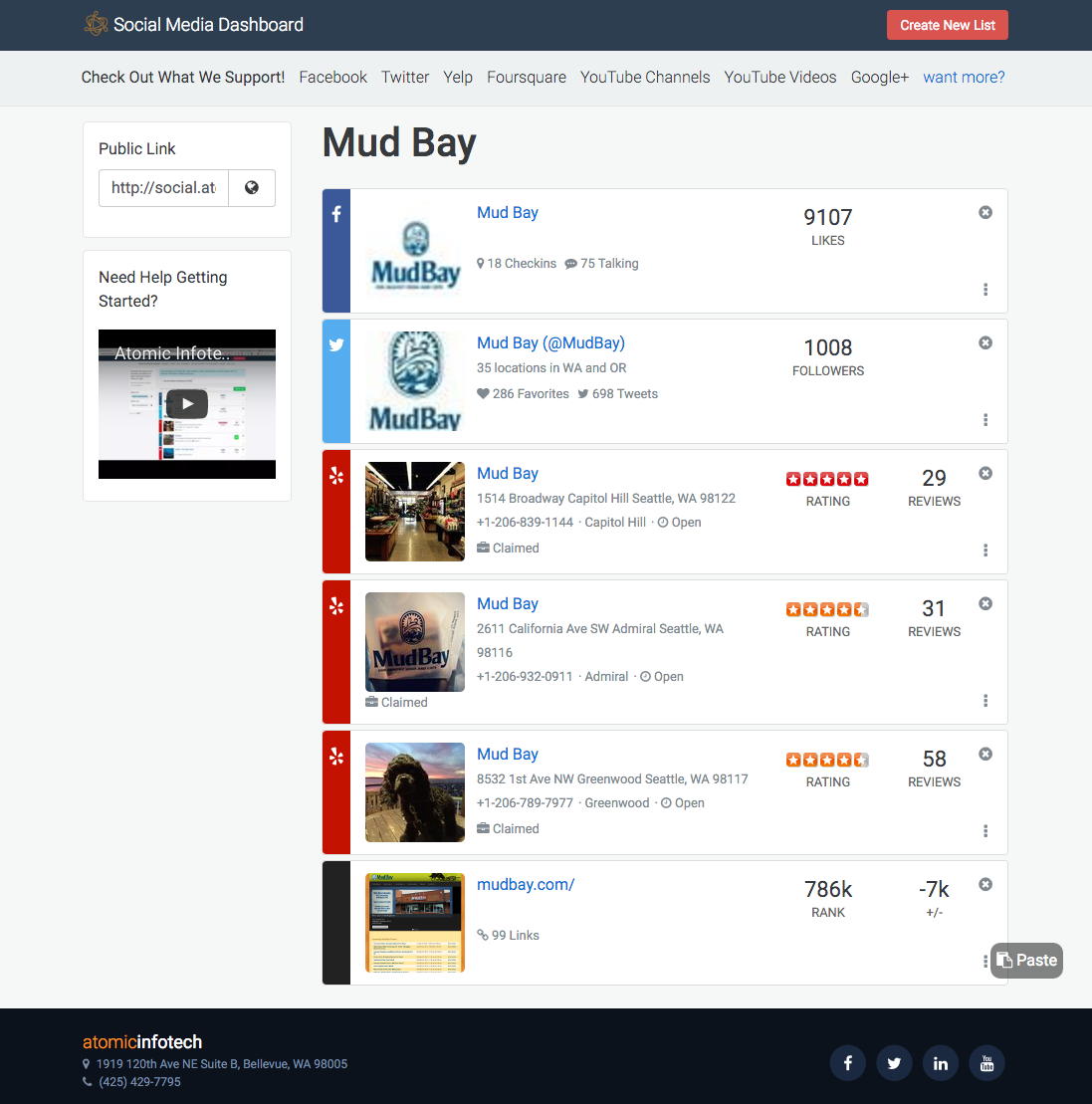Select Twitter in the support bar
The image size is (1092, 1104).
pos(405,78)
